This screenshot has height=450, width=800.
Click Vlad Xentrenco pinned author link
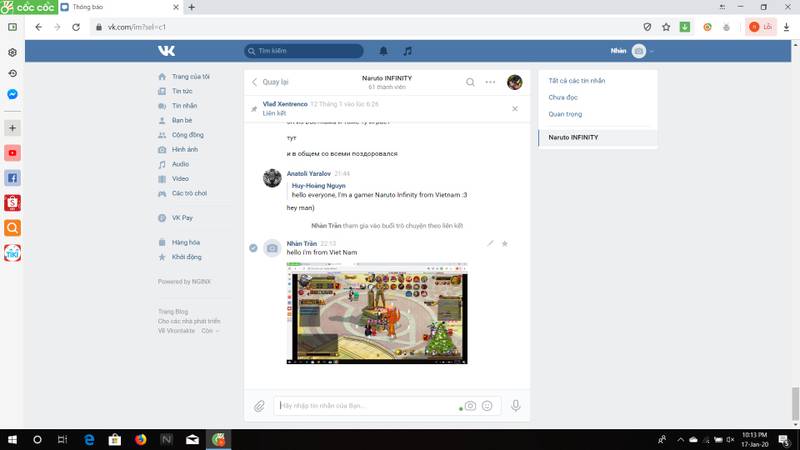pyautogui.click(x=285, y=104)
